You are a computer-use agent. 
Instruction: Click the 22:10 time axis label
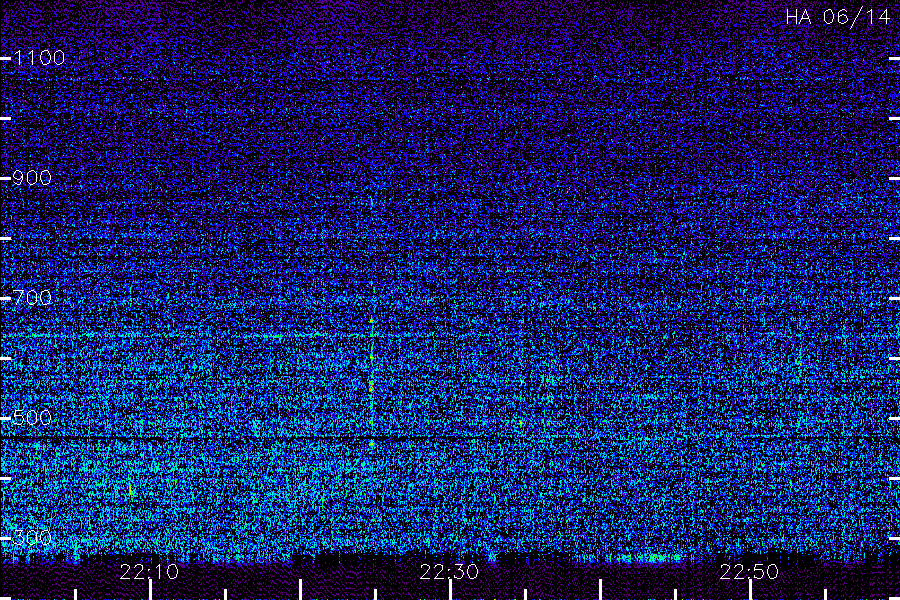(x=149, y=572)
